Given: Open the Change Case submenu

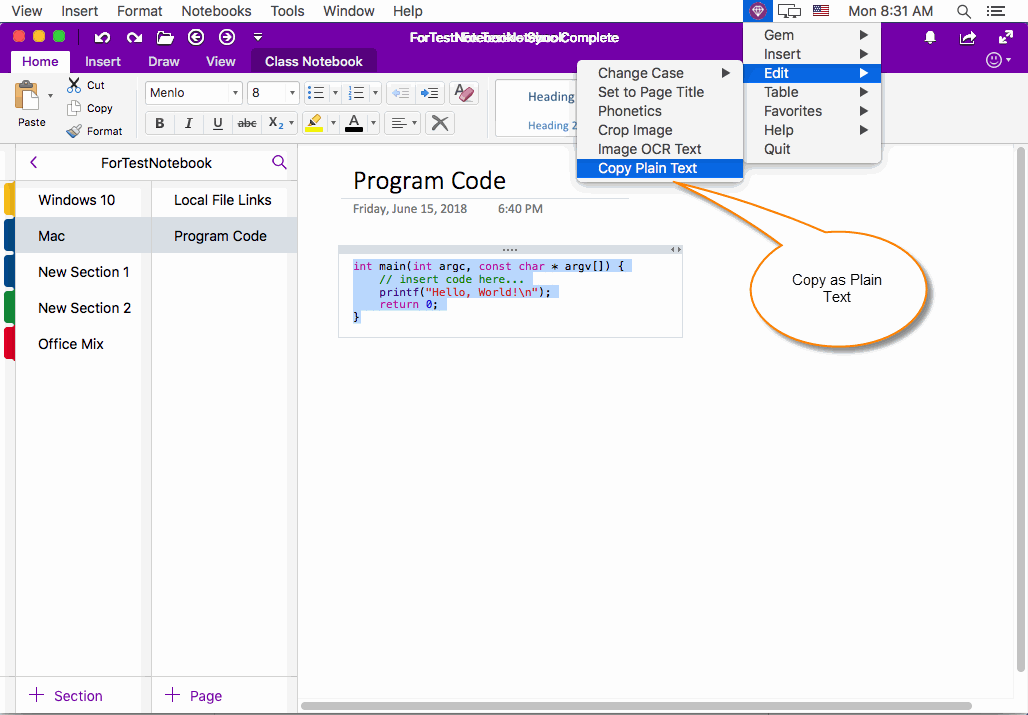Looking at the screenshot, I should (660, 73).
